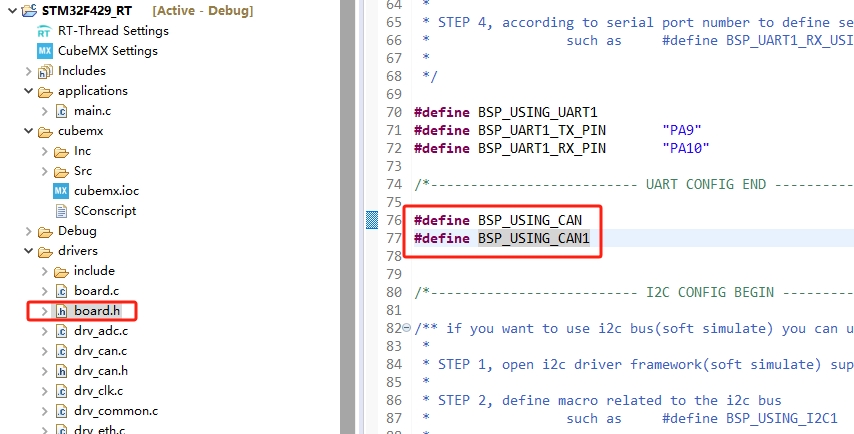
Task: Click line number 78 in the gutter
Action: pos(394,256)
